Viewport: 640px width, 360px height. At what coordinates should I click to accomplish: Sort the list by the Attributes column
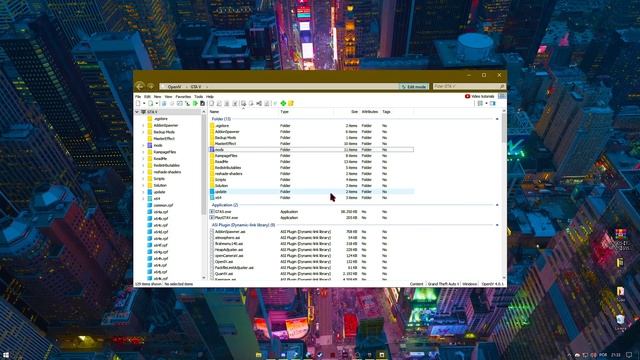click(x=370, y=112)
